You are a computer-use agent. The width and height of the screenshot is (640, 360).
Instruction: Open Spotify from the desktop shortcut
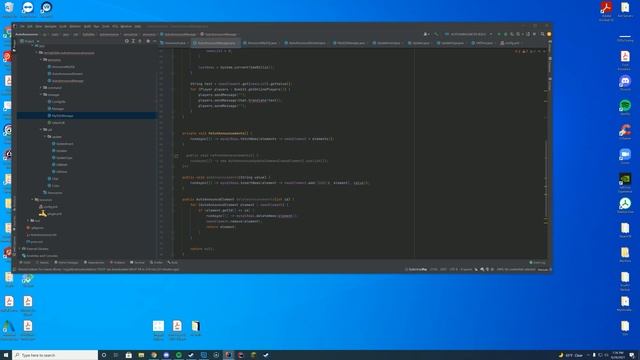(625, 107)
